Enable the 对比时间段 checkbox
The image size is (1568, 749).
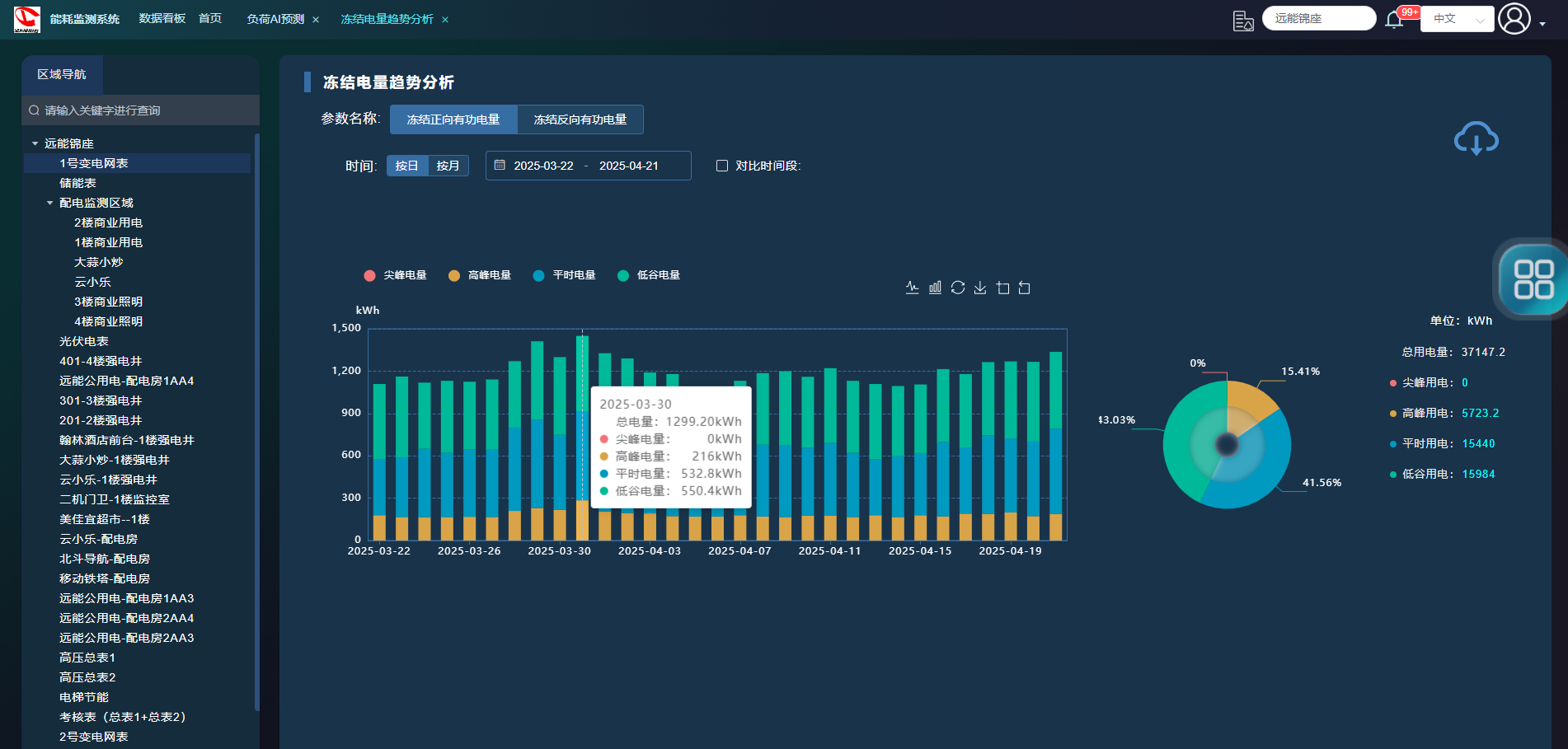pos(722,166)
